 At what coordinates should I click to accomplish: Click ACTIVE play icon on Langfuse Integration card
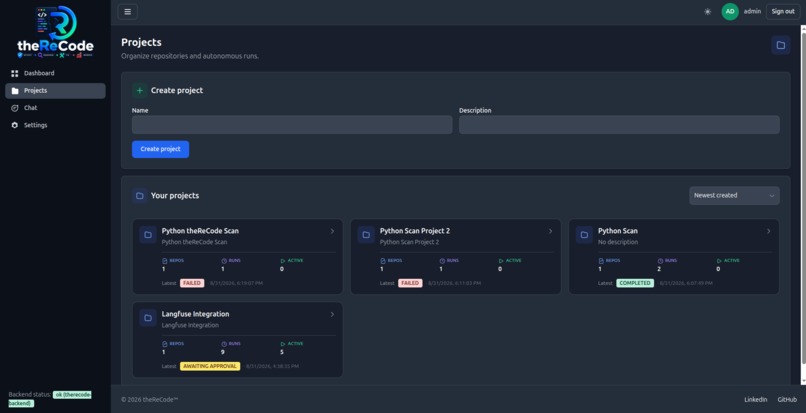tap(283, 344)
